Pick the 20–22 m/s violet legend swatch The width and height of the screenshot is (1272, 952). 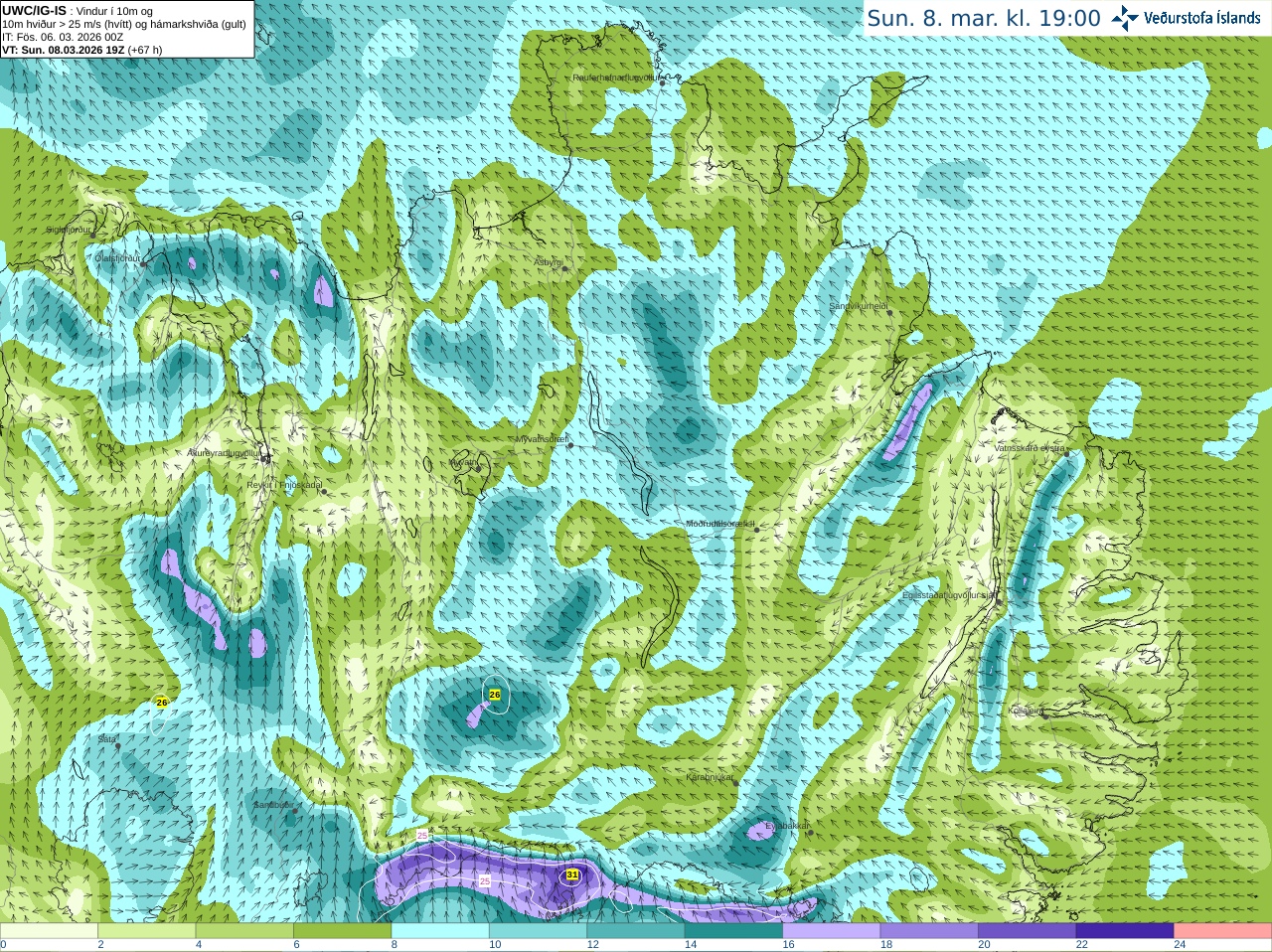1028,931
